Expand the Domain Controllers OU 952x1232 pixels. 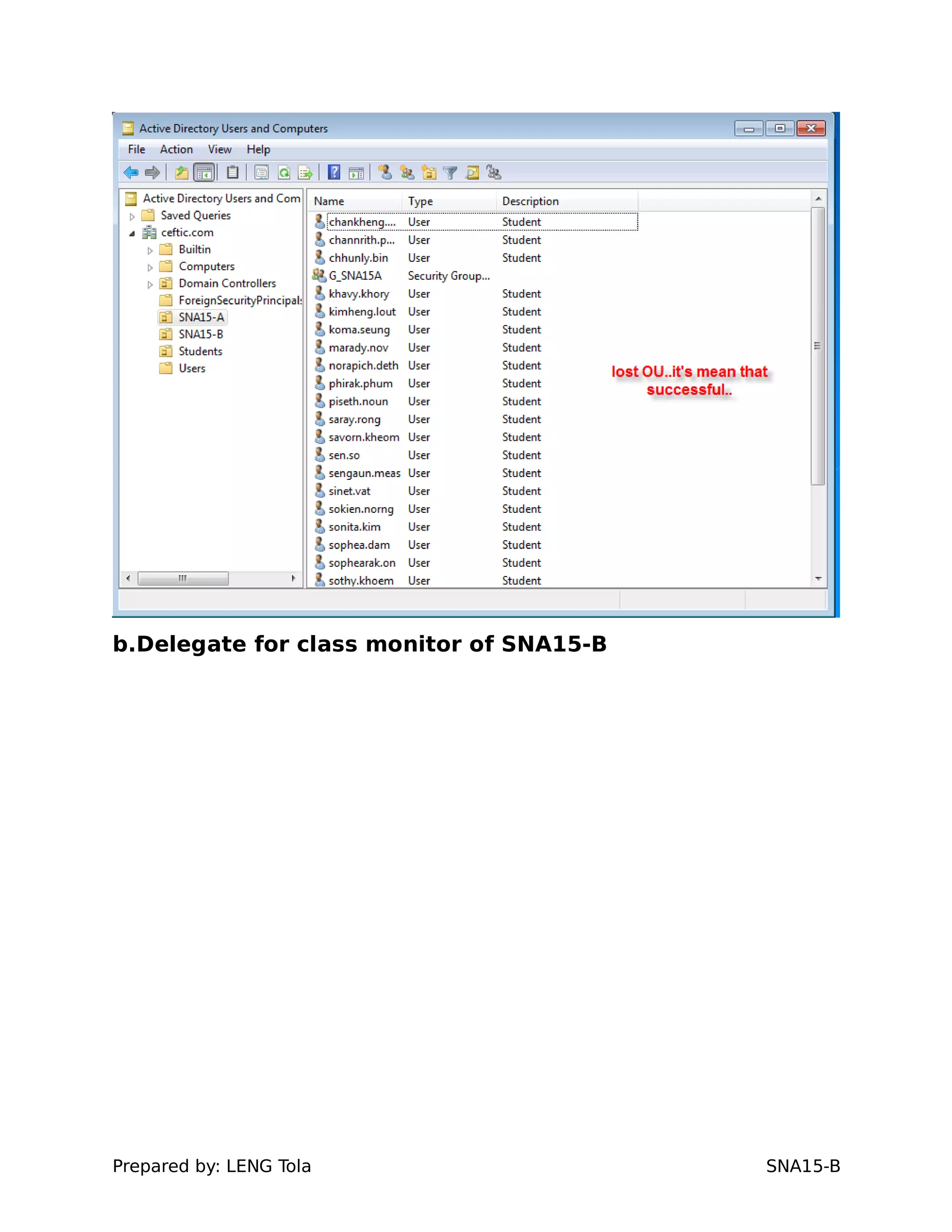[x=150, y=285]
